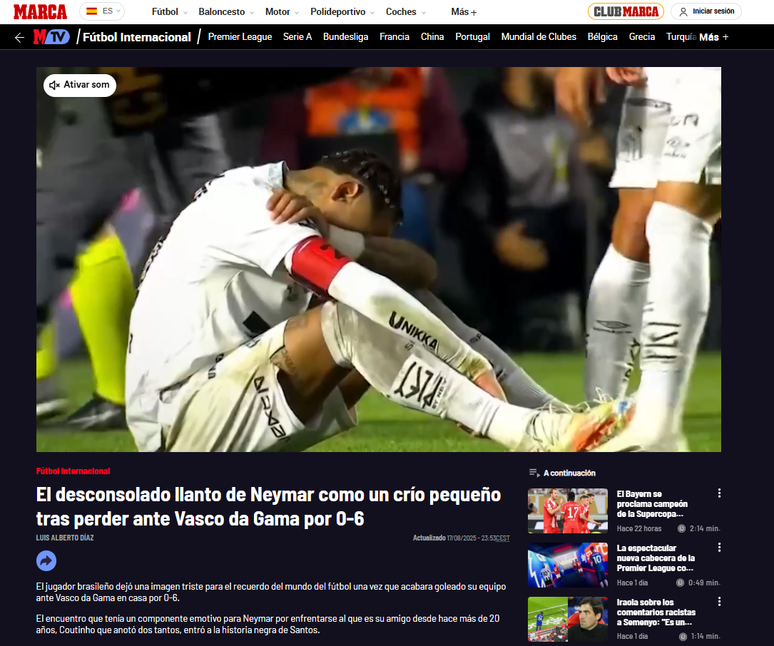Click the red Fútbol Internacional category tag
This screenshot has width=774, height=646.
coord(73,471)
